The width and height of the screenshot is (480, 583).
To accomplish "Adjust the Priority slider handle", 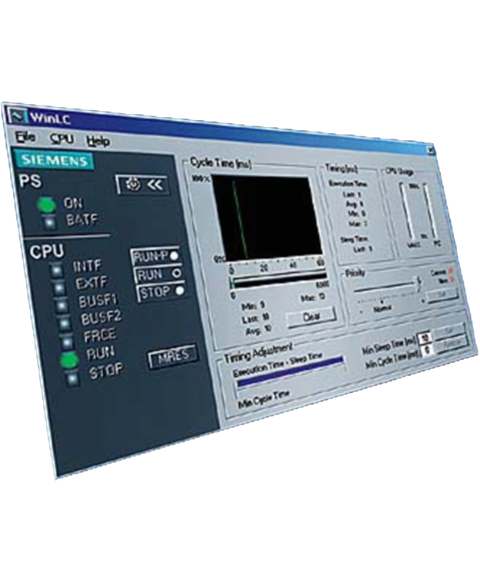I will point(419,284).
